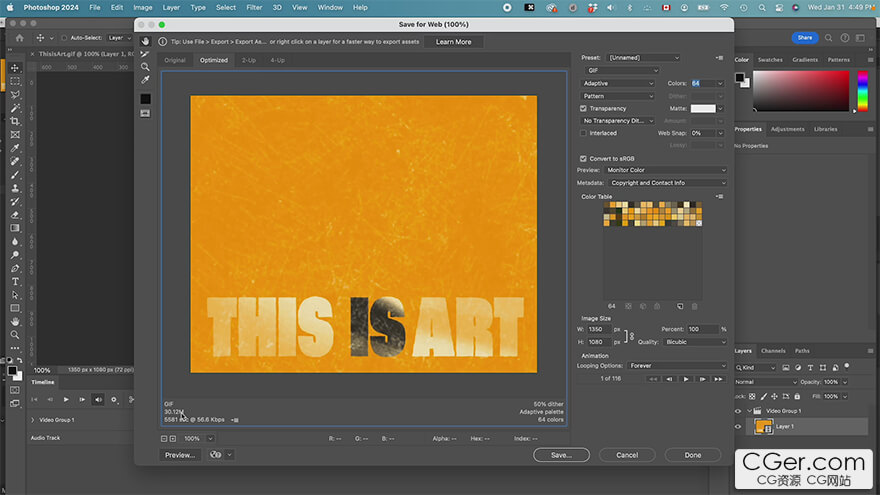Click the Home icon in options bar
The image size is (880, 495).
[20, 38]
